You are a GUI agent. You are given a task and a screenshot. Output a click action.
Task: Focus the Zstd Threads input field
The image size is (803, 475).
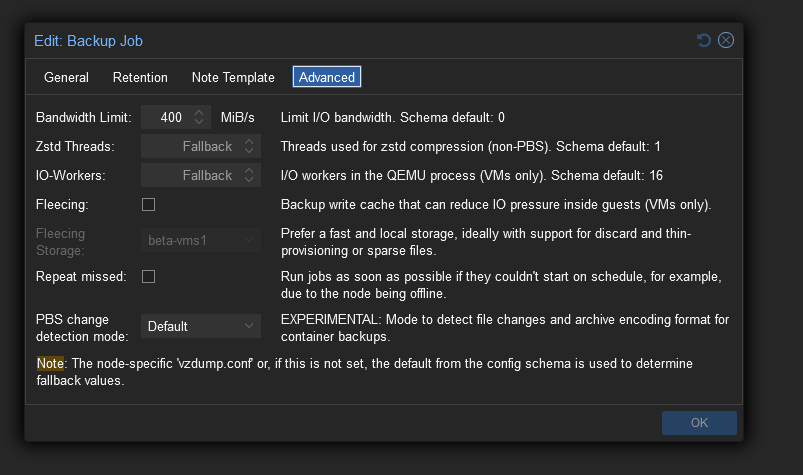(x=190, y=146)
